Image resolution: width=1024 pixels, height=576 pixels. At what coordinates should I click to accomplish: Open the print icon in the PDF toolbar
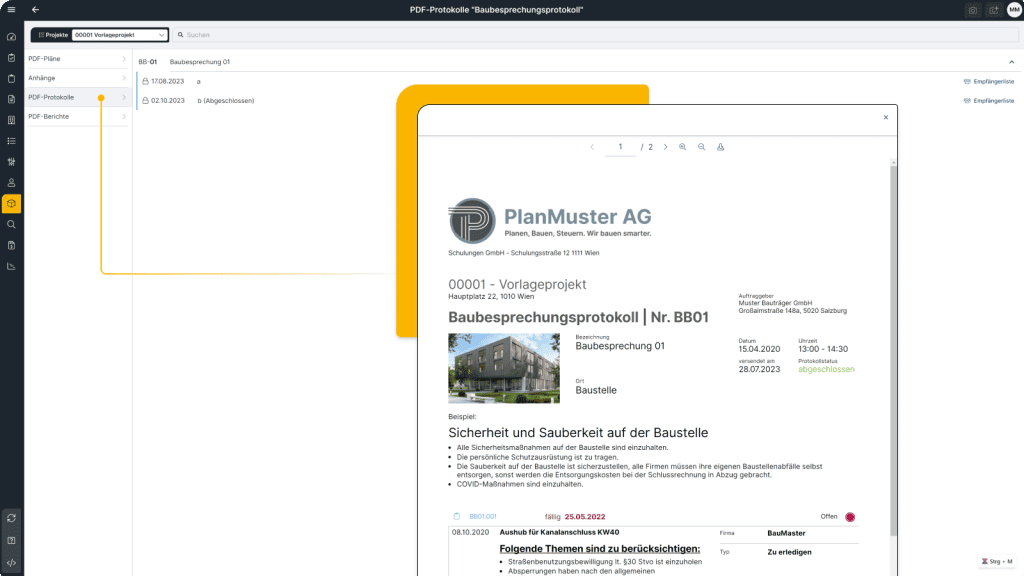(x=720, y=147)
